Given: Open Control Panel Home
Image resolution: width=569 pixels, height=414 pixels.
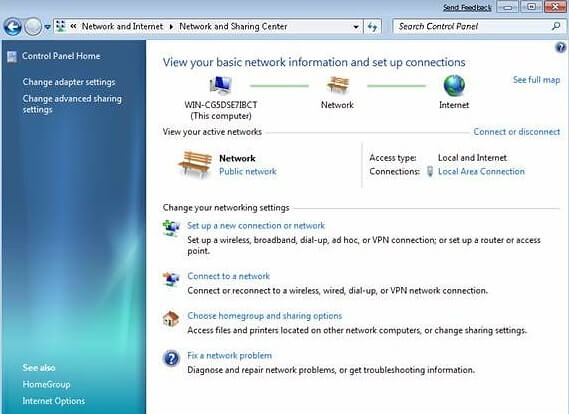Looking at the screenshot, I should tap(61, 56).
